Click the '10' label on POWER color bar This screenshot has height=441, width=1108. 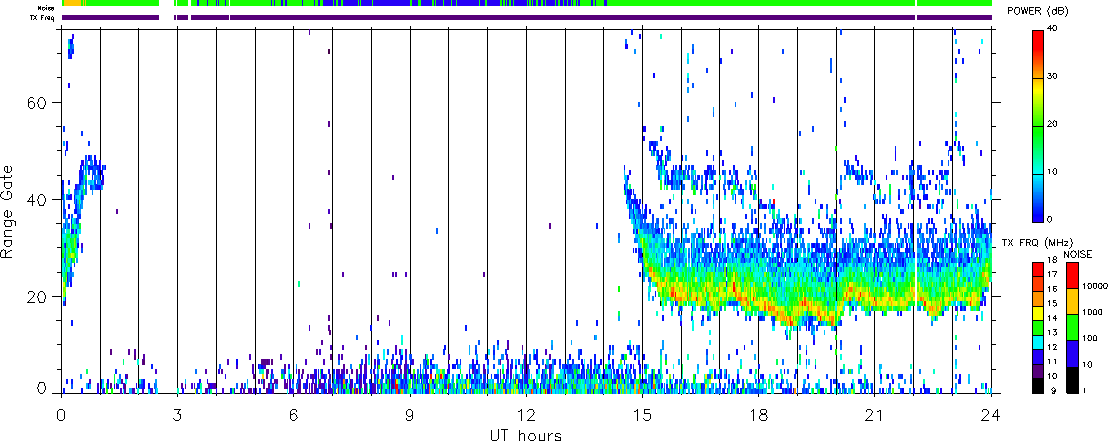[1053, 172]
